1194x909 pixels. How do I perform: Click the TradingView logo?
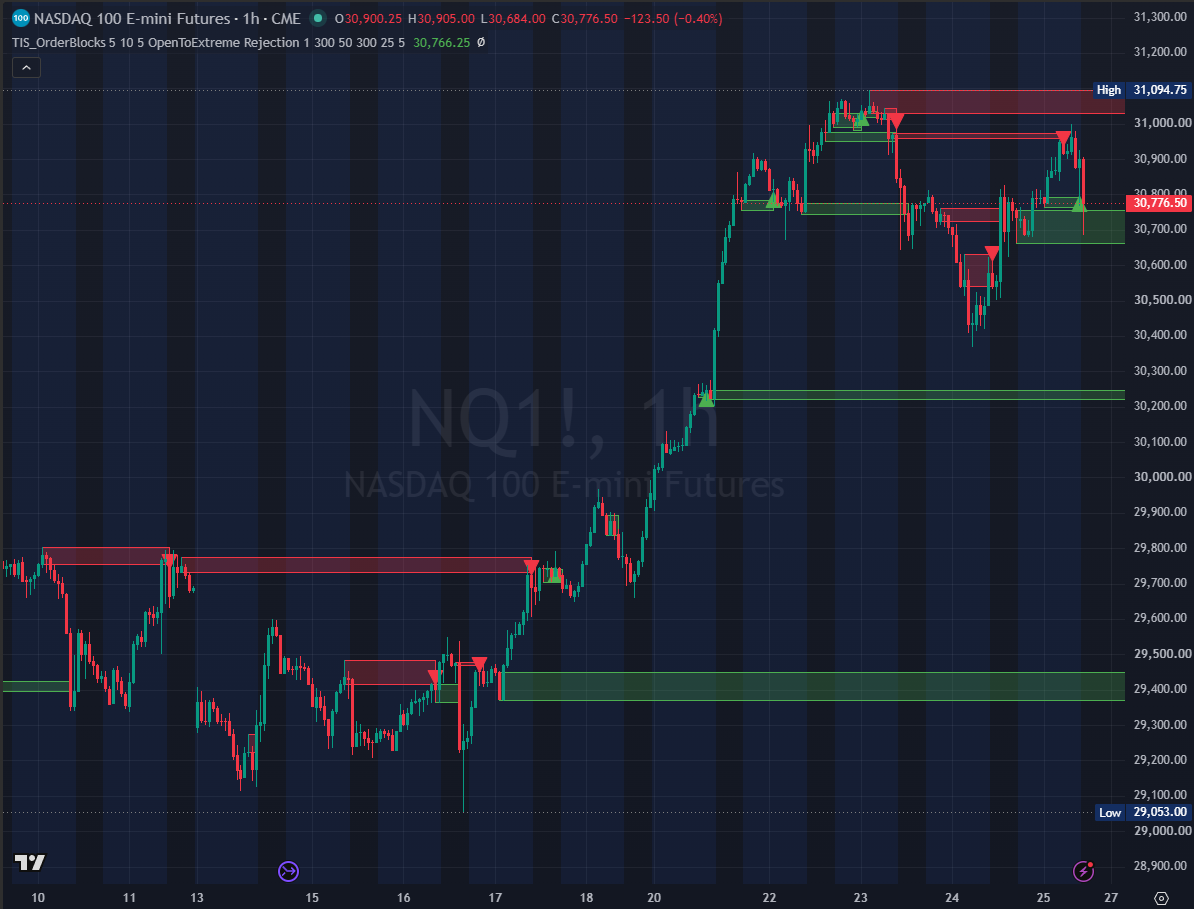click(x=30, y=862)
